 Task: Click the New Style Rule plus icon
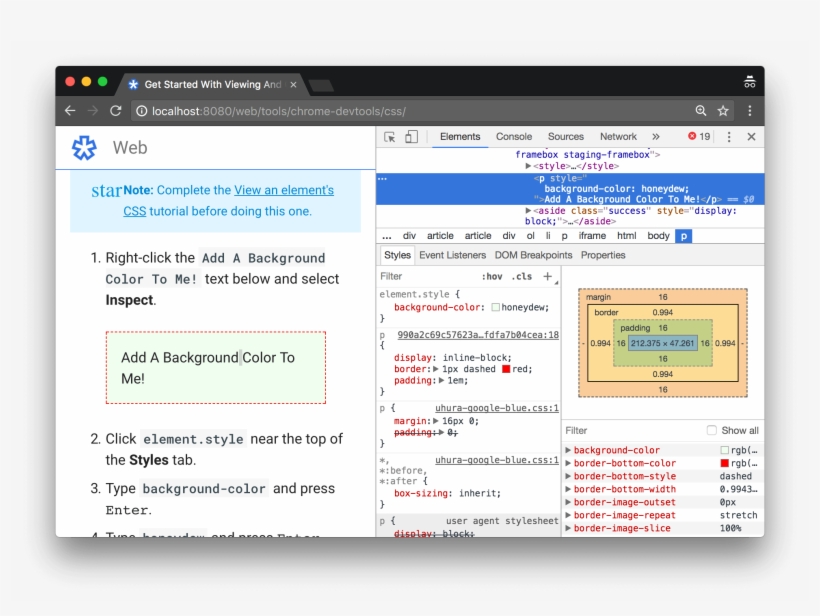pyautogui.click(x=547, y=277)
